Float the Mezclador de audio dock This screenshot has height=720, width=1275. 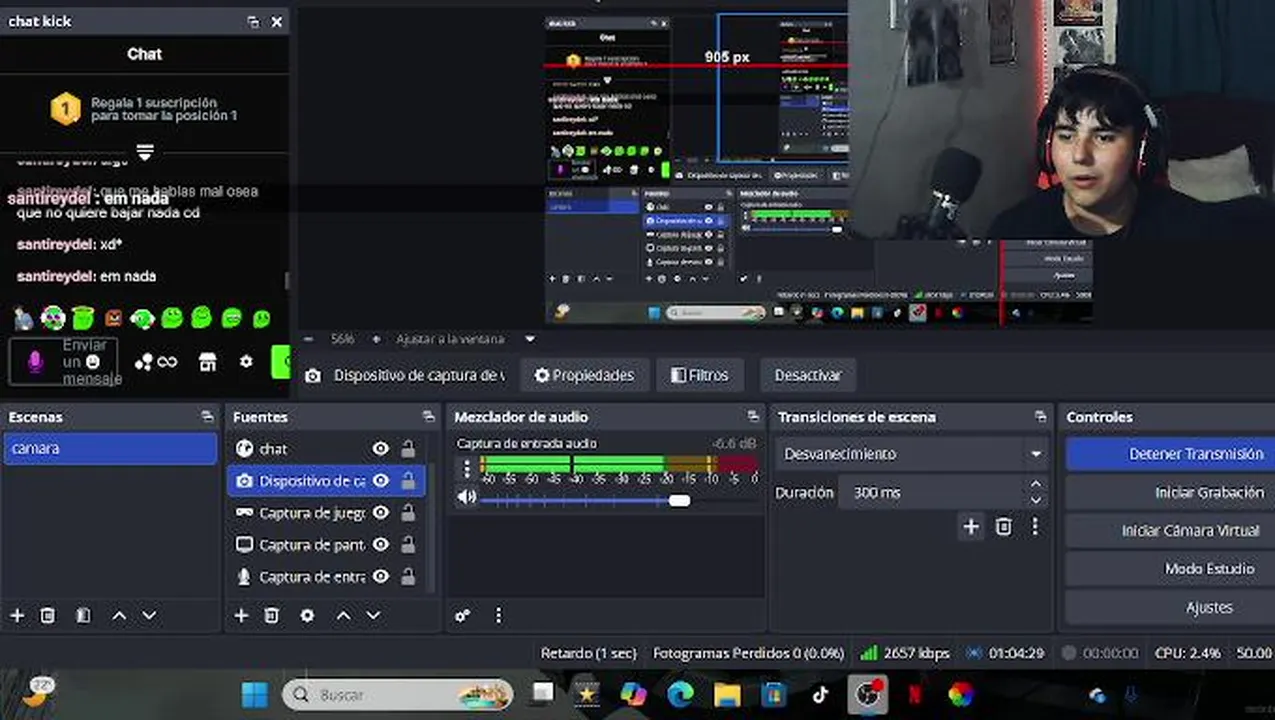753,417
